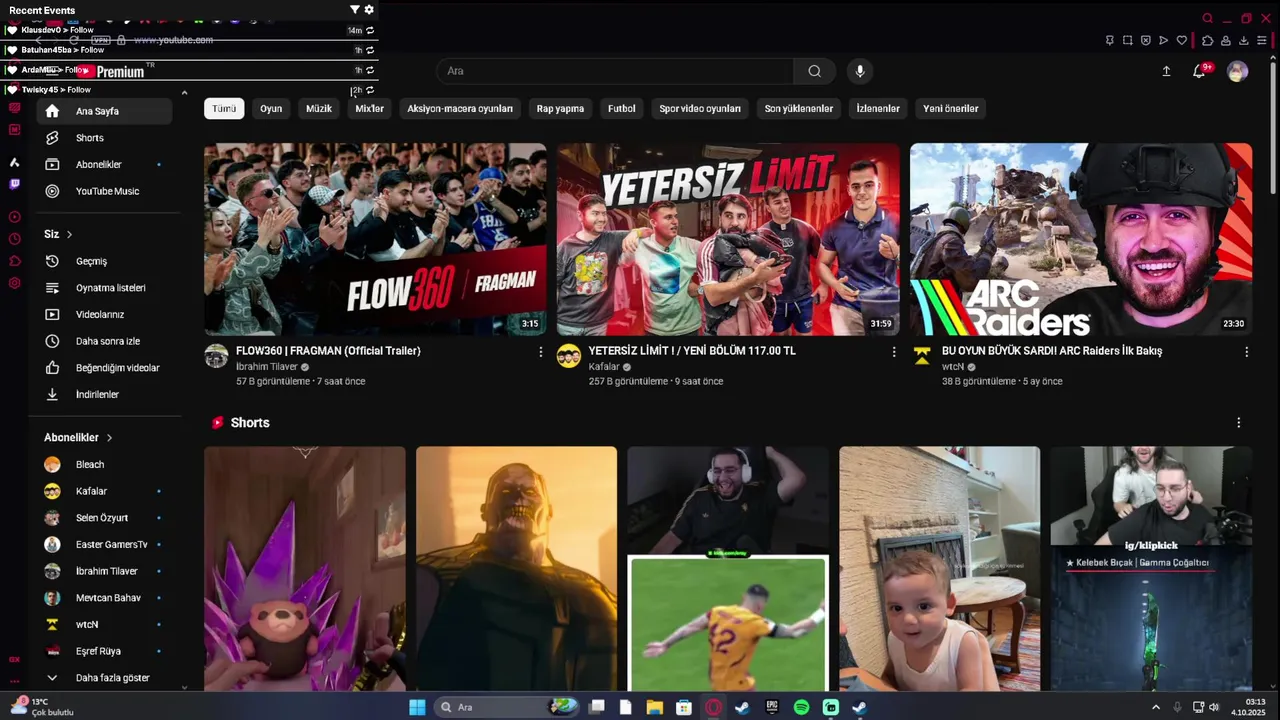Open Opera easy setup sliders icon

coord(1262,41)
